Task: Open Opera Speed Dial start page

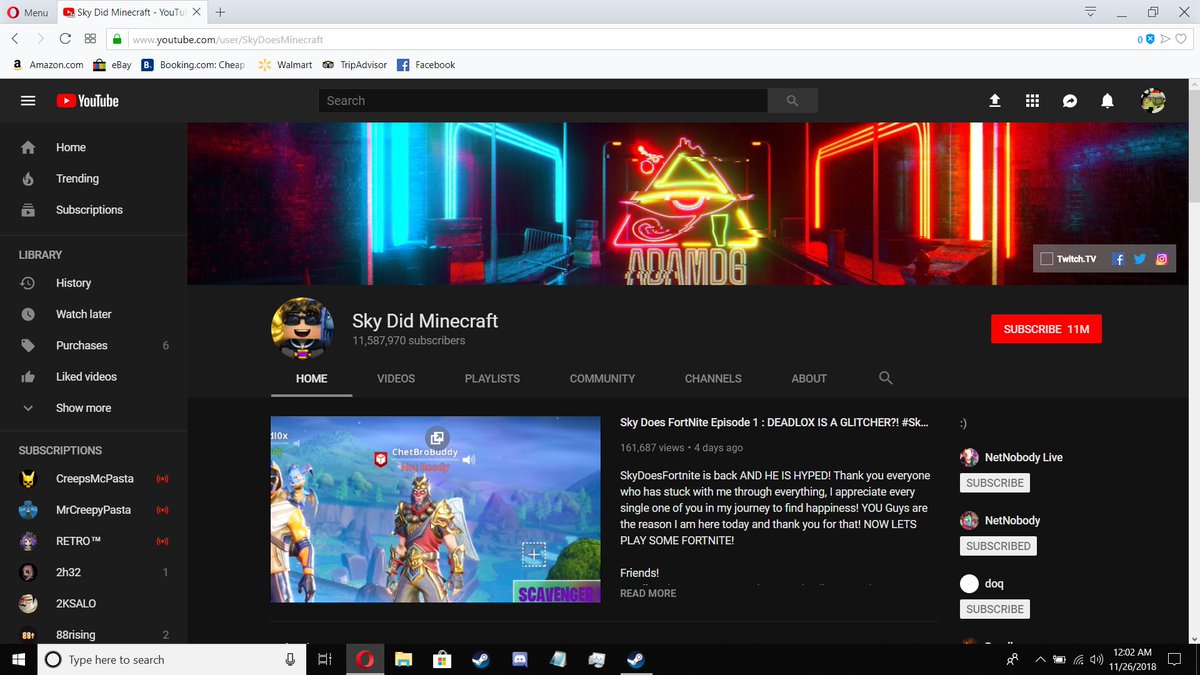Action: [90, 39]
